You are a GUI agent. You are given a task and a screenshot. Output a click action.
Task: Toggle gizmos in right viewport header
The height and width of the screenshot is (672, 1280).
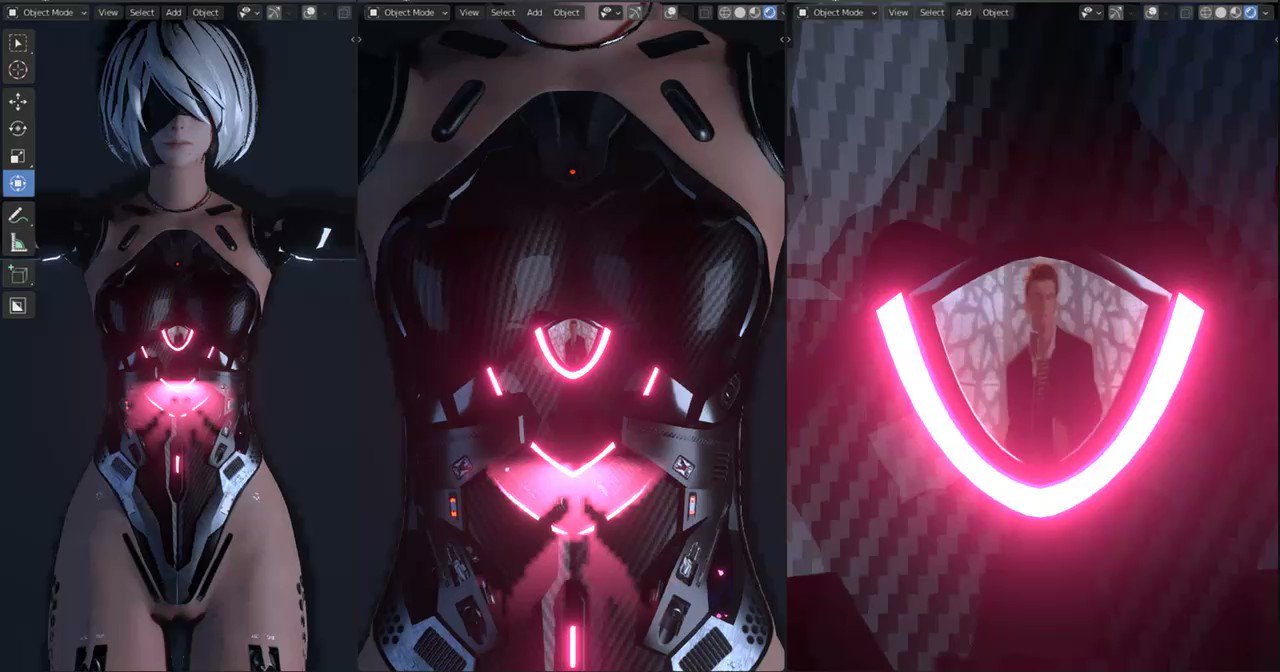pos(1115,12)
